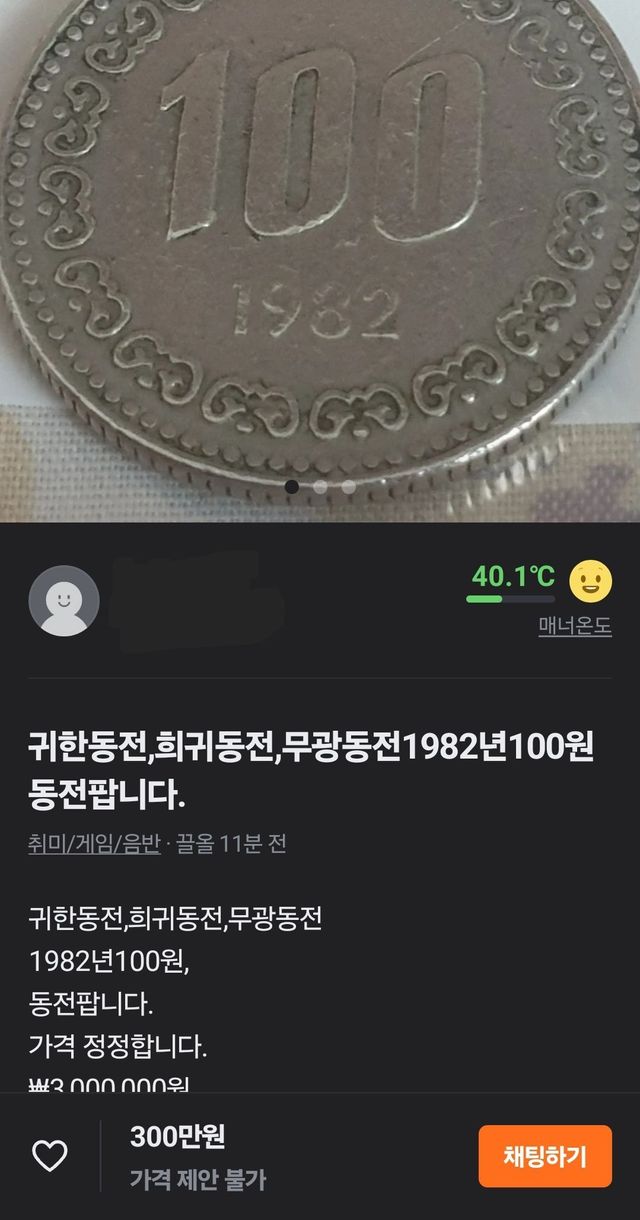Tap the green manner temperature bar

[510, 599]
